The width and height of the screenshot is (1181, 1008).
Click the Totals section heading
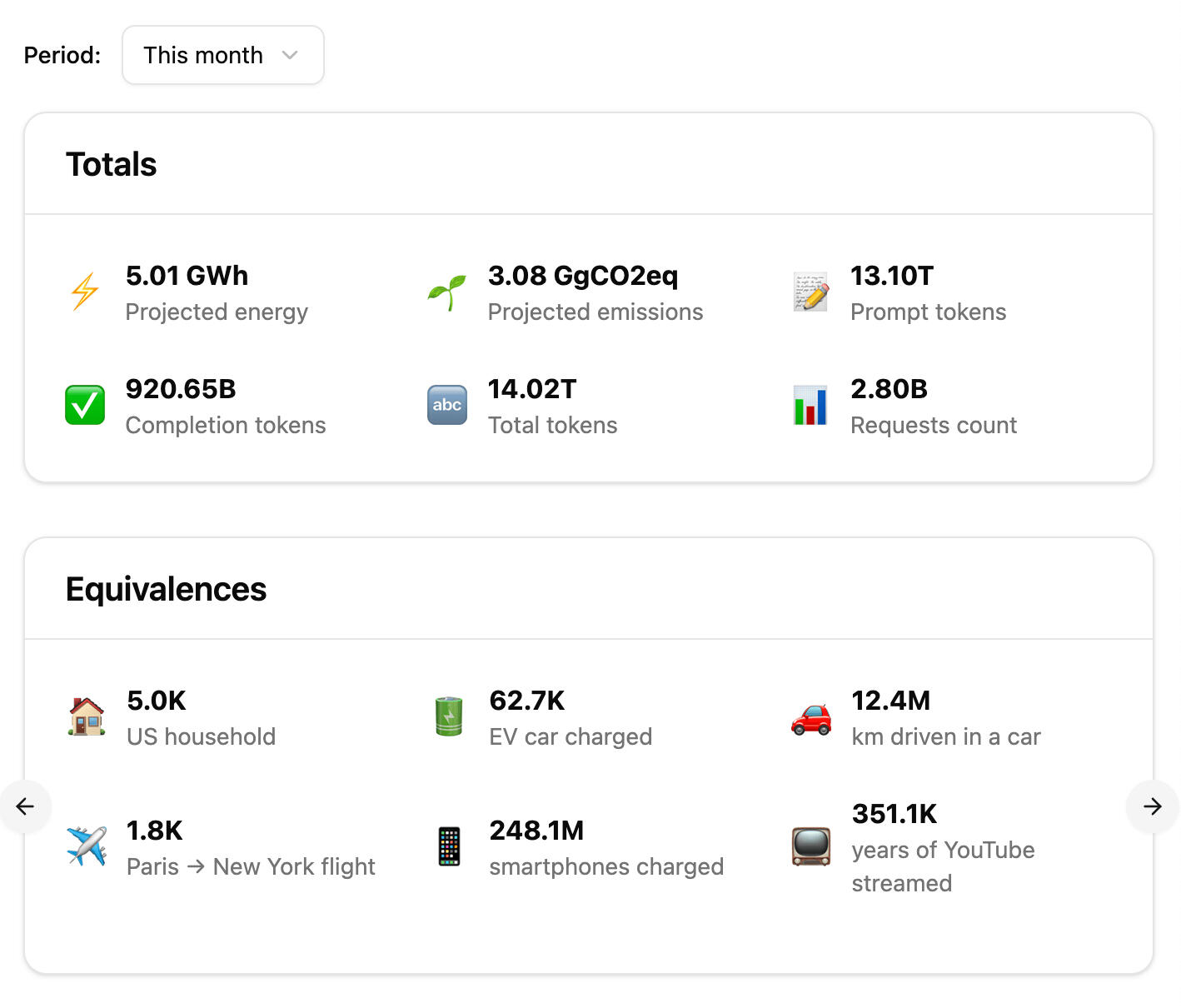click(111, 164)
